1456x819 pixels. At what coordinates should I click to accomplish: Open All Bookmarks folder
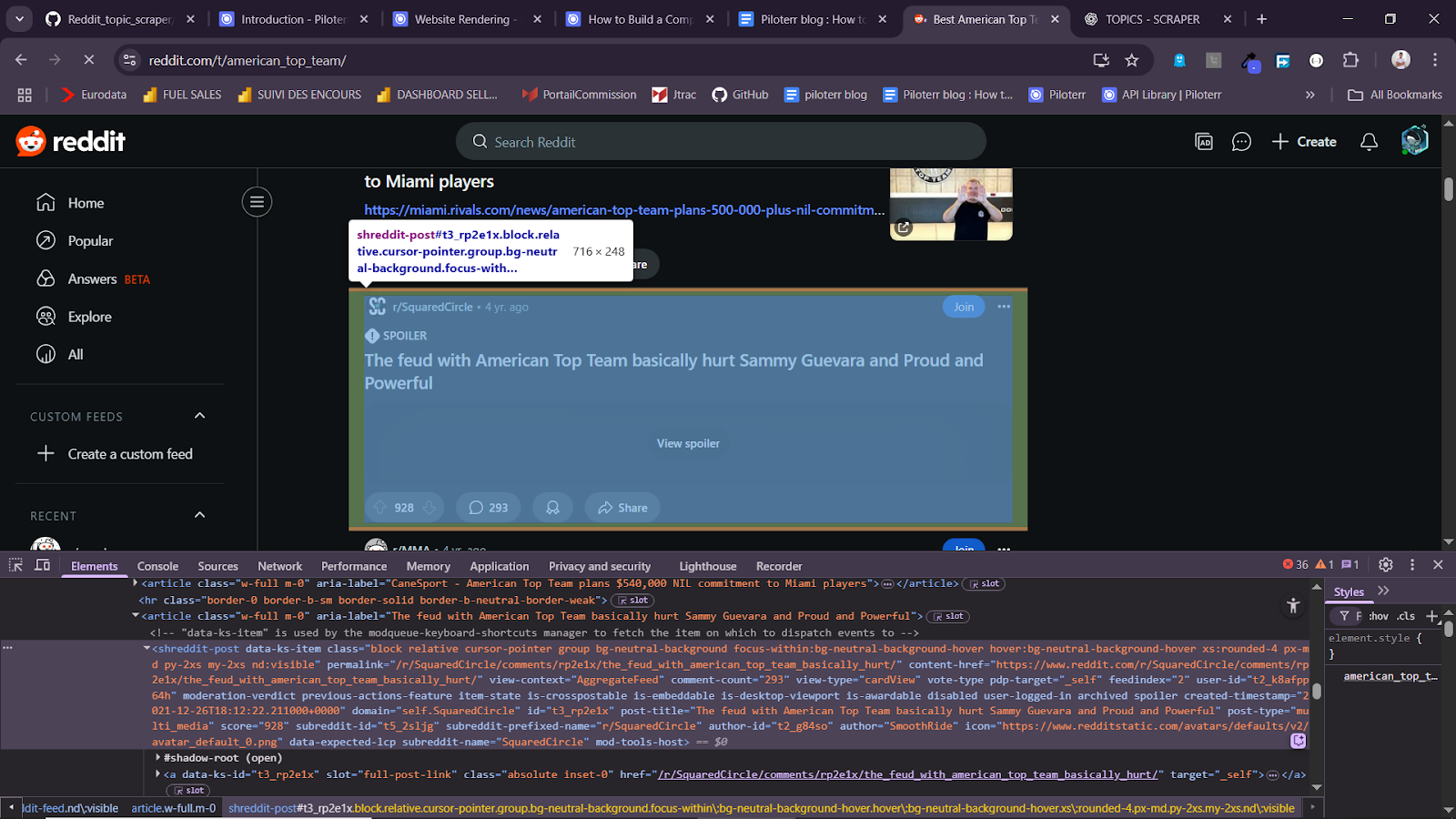click(x=1396, y=95)
